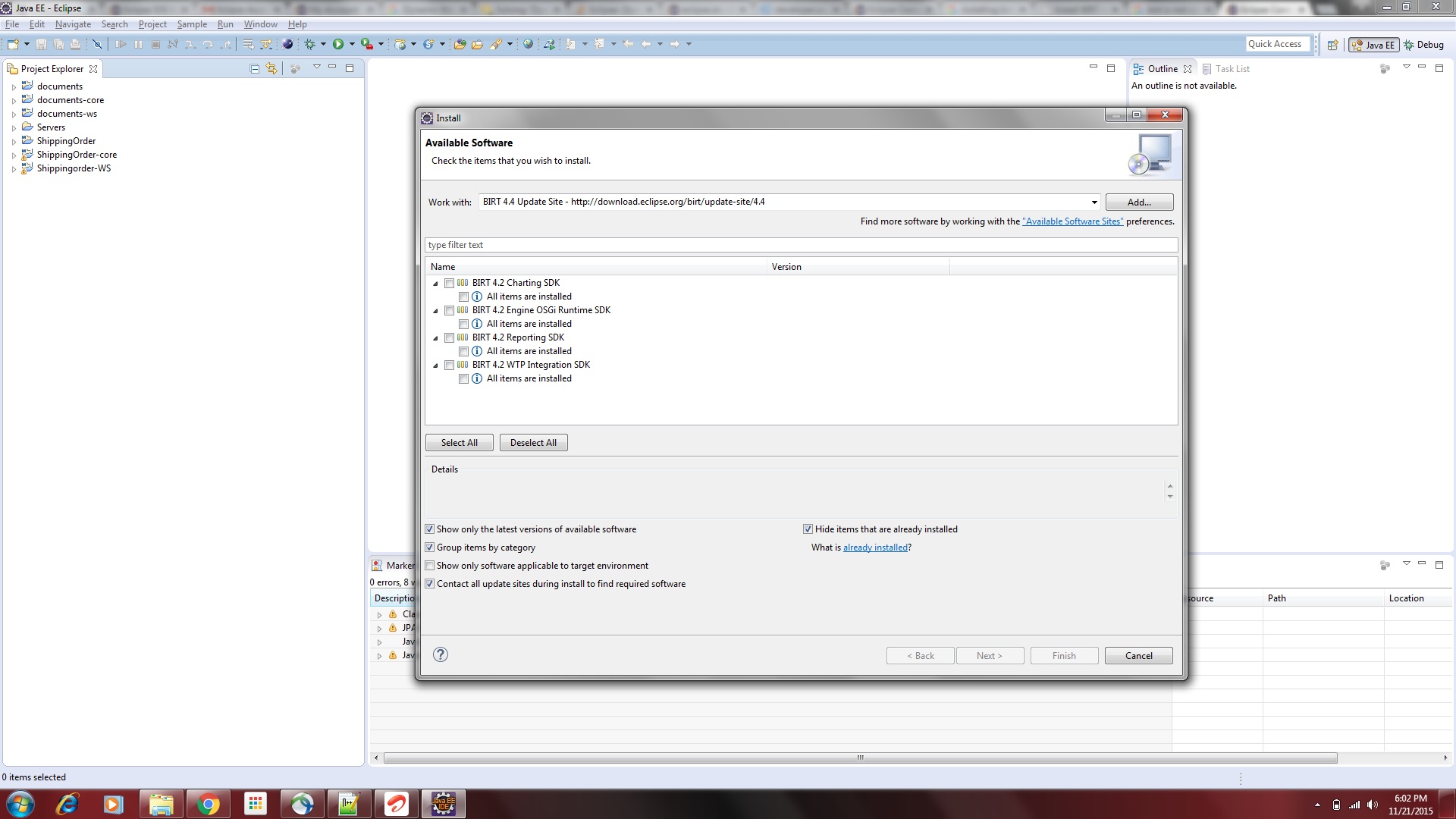This screenshot has height=819, width=1456.
Task: Toggle Show only the latest versions checkbox
Action: click(x=430, y=529)
